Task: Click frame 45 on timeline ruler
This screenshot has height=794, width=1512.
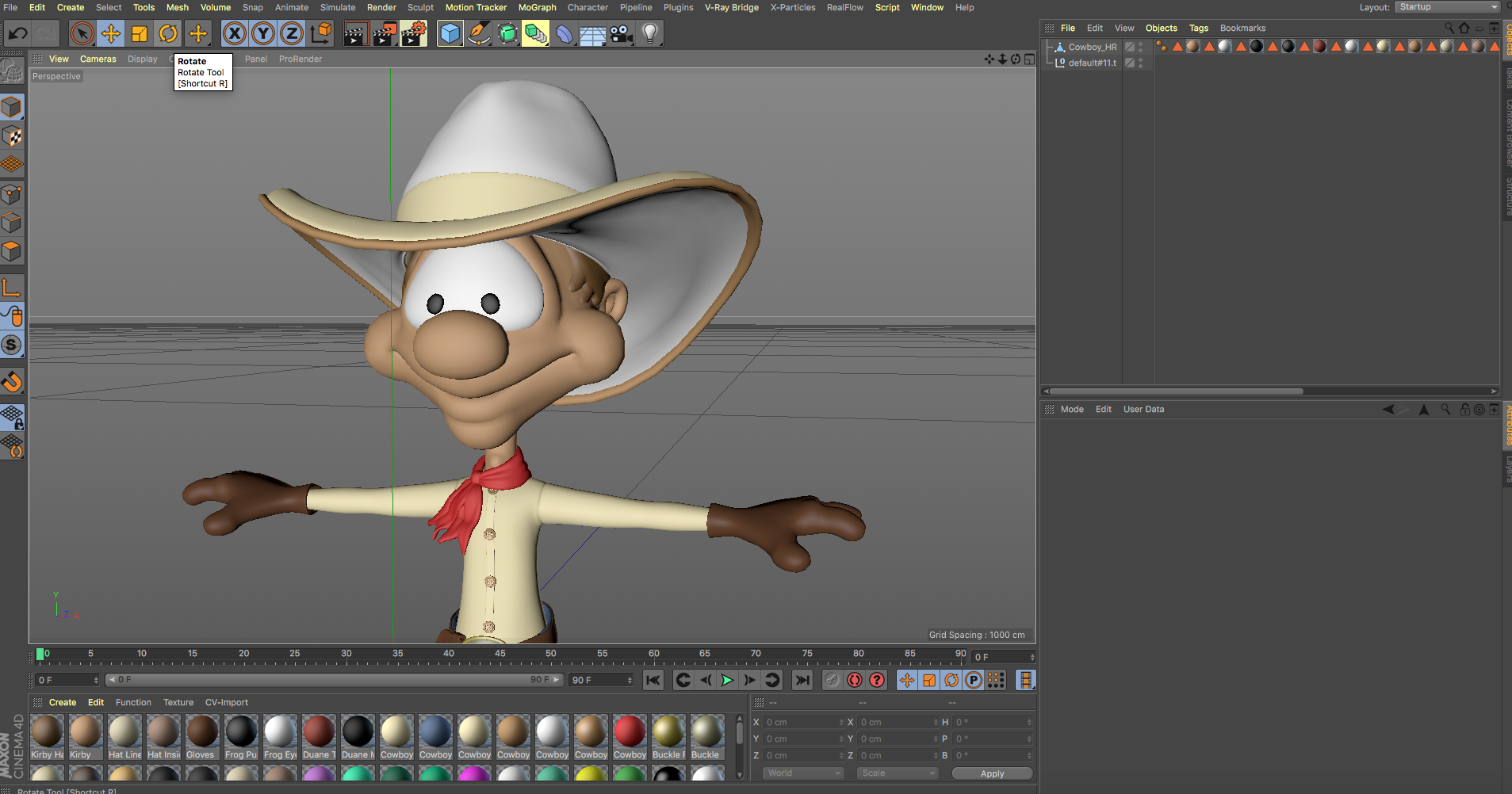Action: (500, 654)
